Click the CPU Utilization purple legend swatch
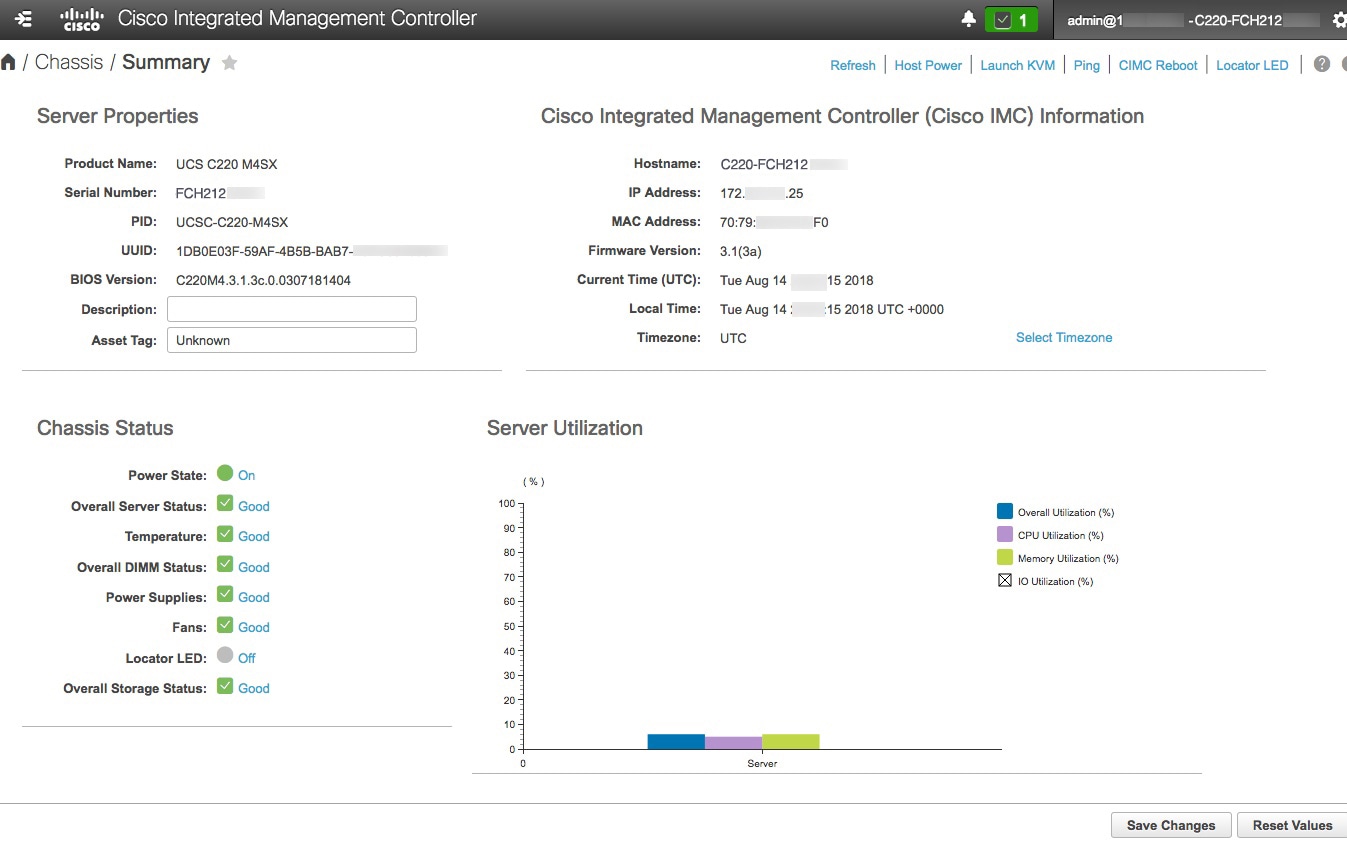The image size is (1347, 846). [x=1004, y=534]
